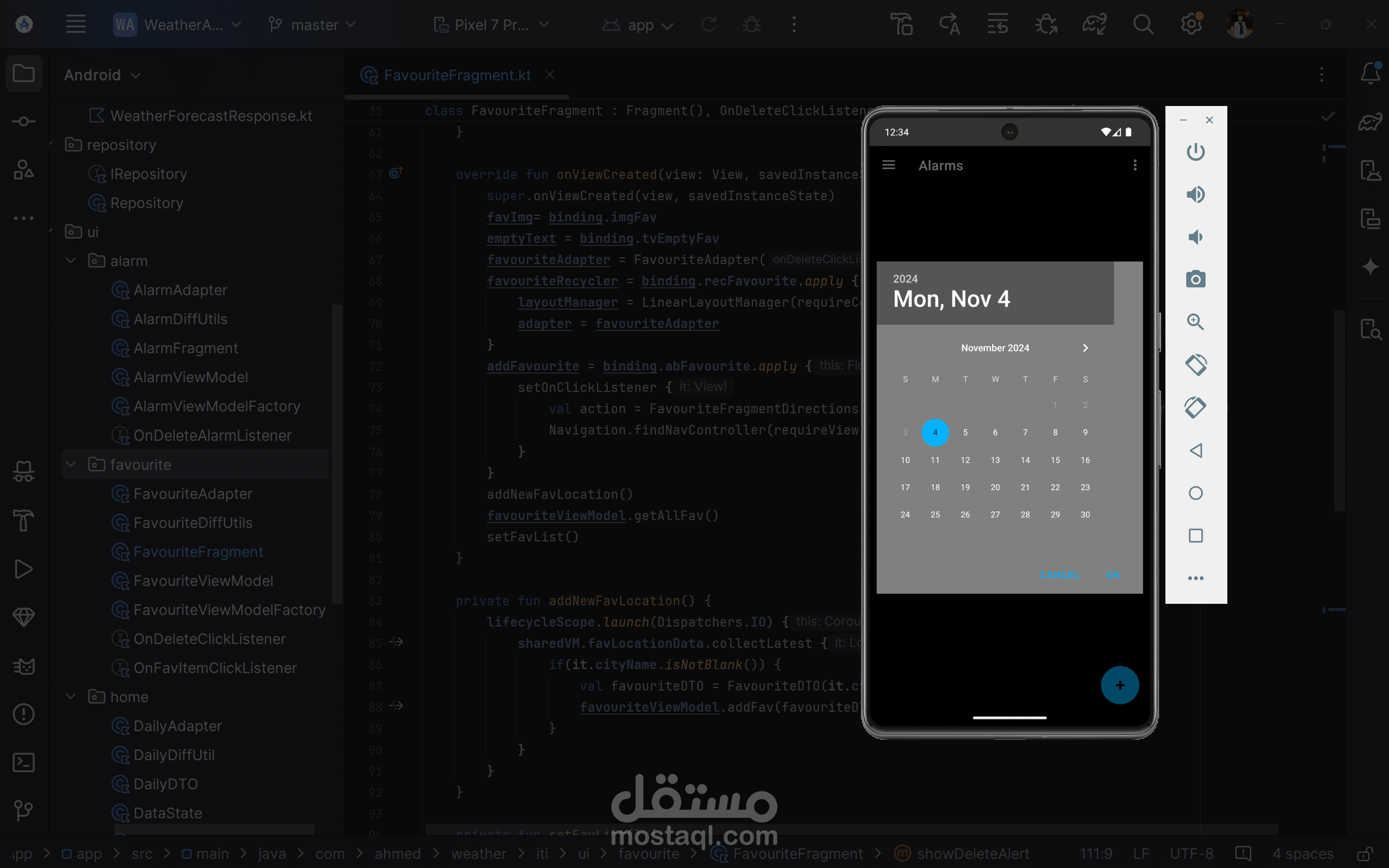Collapse the favourite folder in the project tree
The width and height of the screenshot is (1389, 868).
71,464
